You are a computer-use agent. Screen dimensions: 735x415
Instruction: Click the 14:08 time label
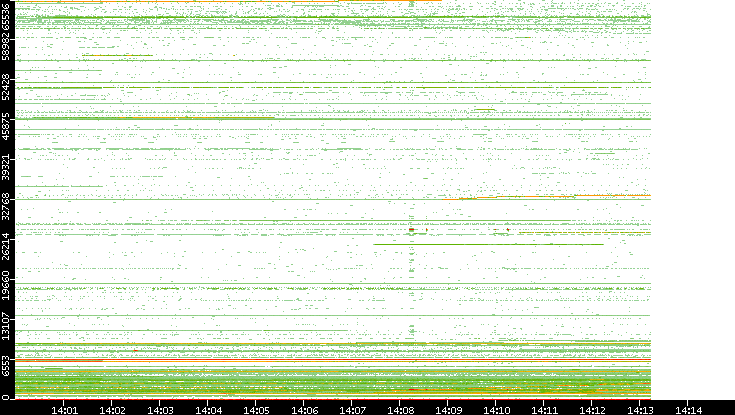(x=401, y=409)
